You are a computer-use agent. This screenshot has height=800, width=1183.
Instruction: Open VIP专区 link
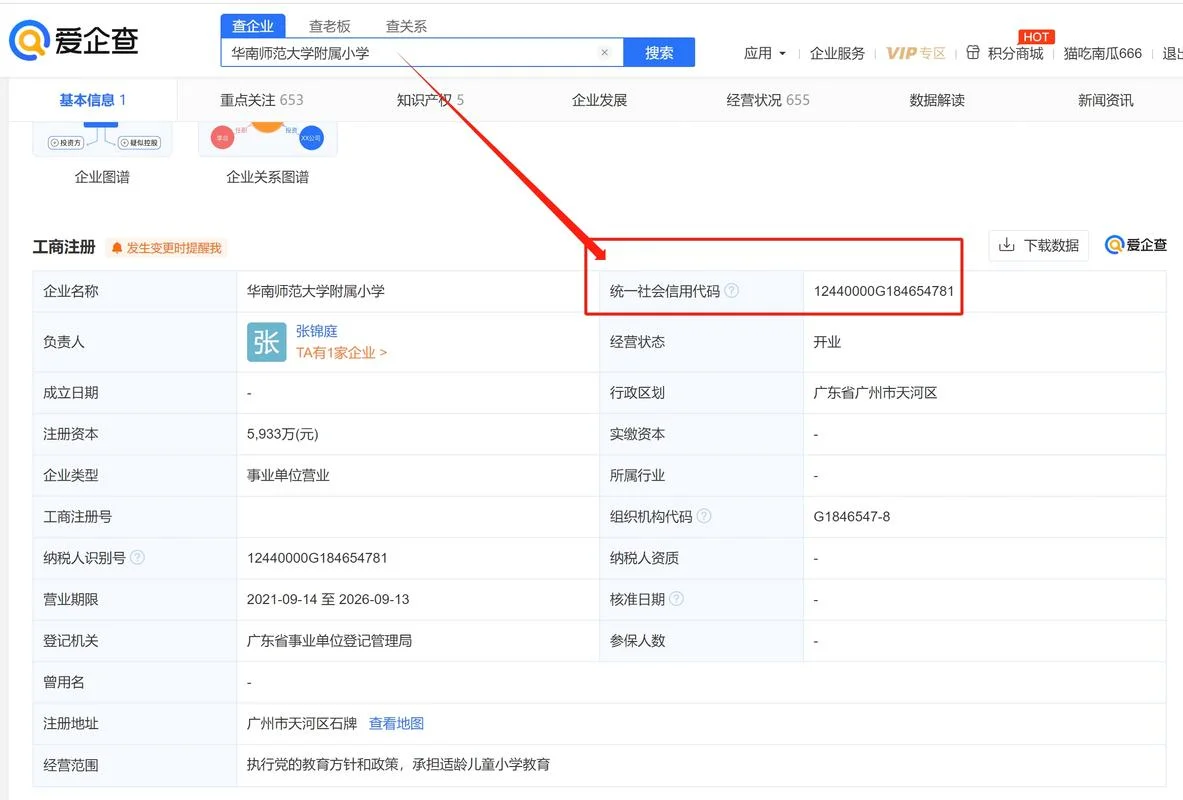pos(916,53)
